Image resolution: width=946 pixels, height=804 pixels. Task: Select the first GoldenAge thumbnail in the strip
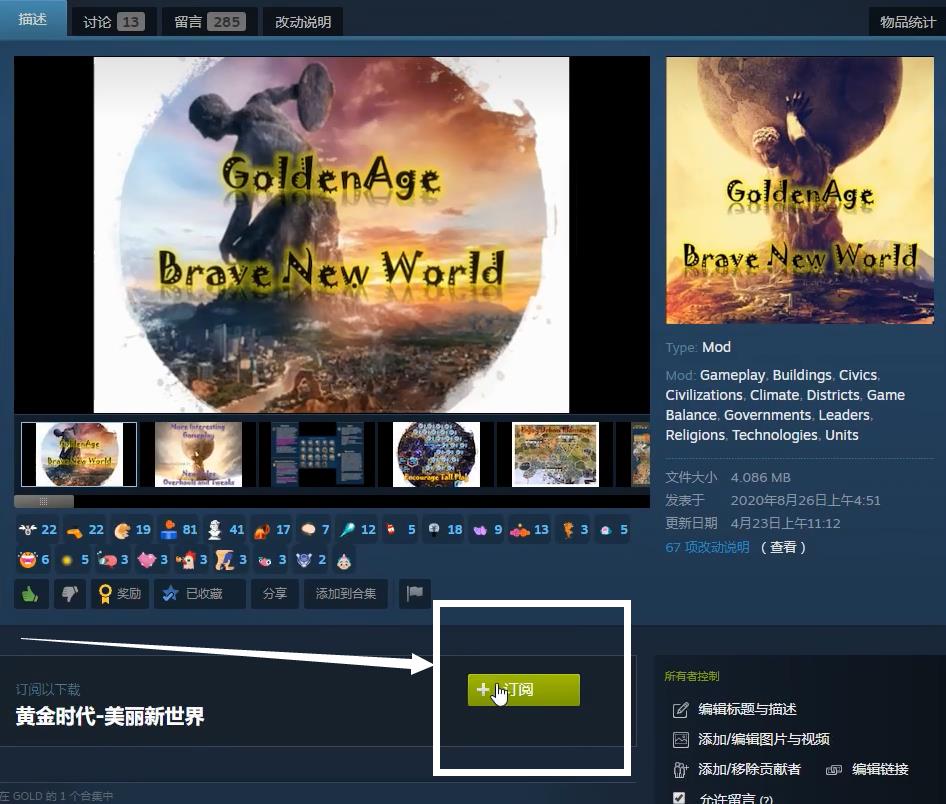coord(78,454)
